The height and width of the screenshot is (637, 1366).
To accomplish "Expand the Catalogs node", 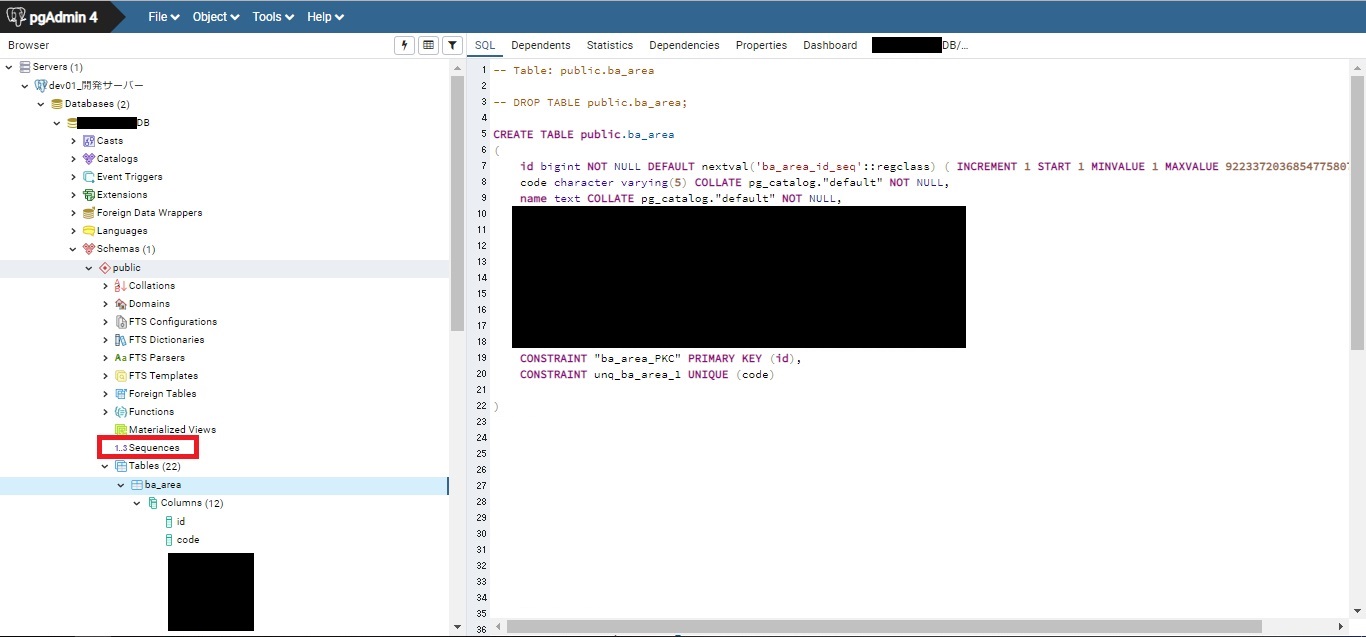I will (x=73, y=159).
